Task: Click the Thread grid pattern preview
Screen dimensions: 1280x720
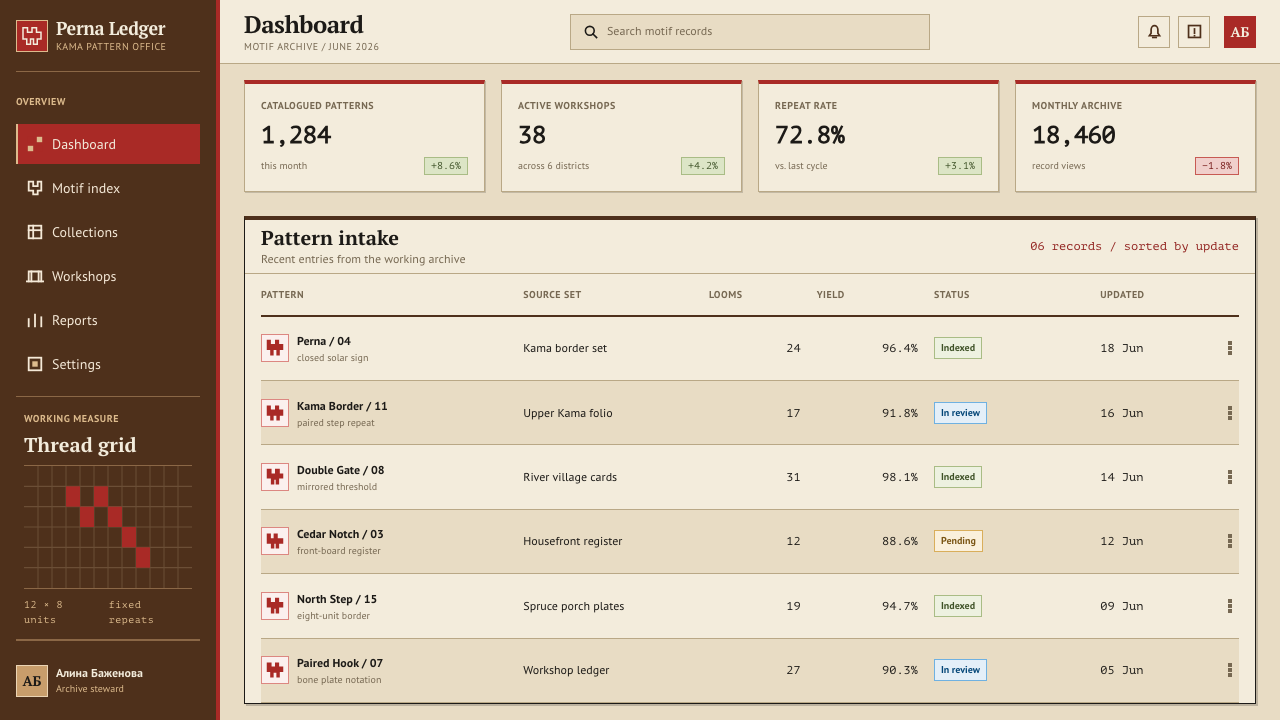Action: (x=108, y=527)
